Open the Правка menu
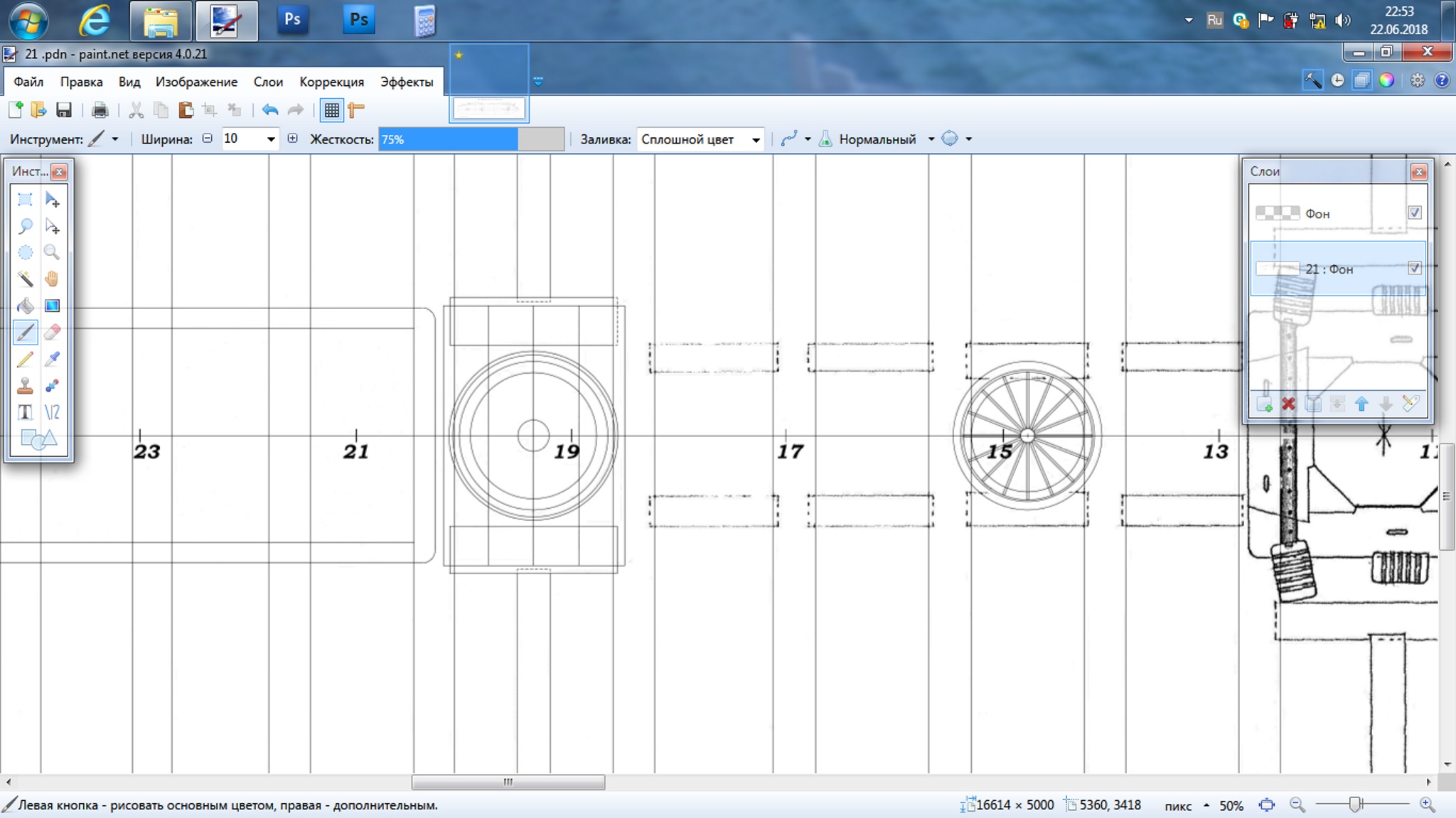The image size is (1456, 818). pos(81,82)
